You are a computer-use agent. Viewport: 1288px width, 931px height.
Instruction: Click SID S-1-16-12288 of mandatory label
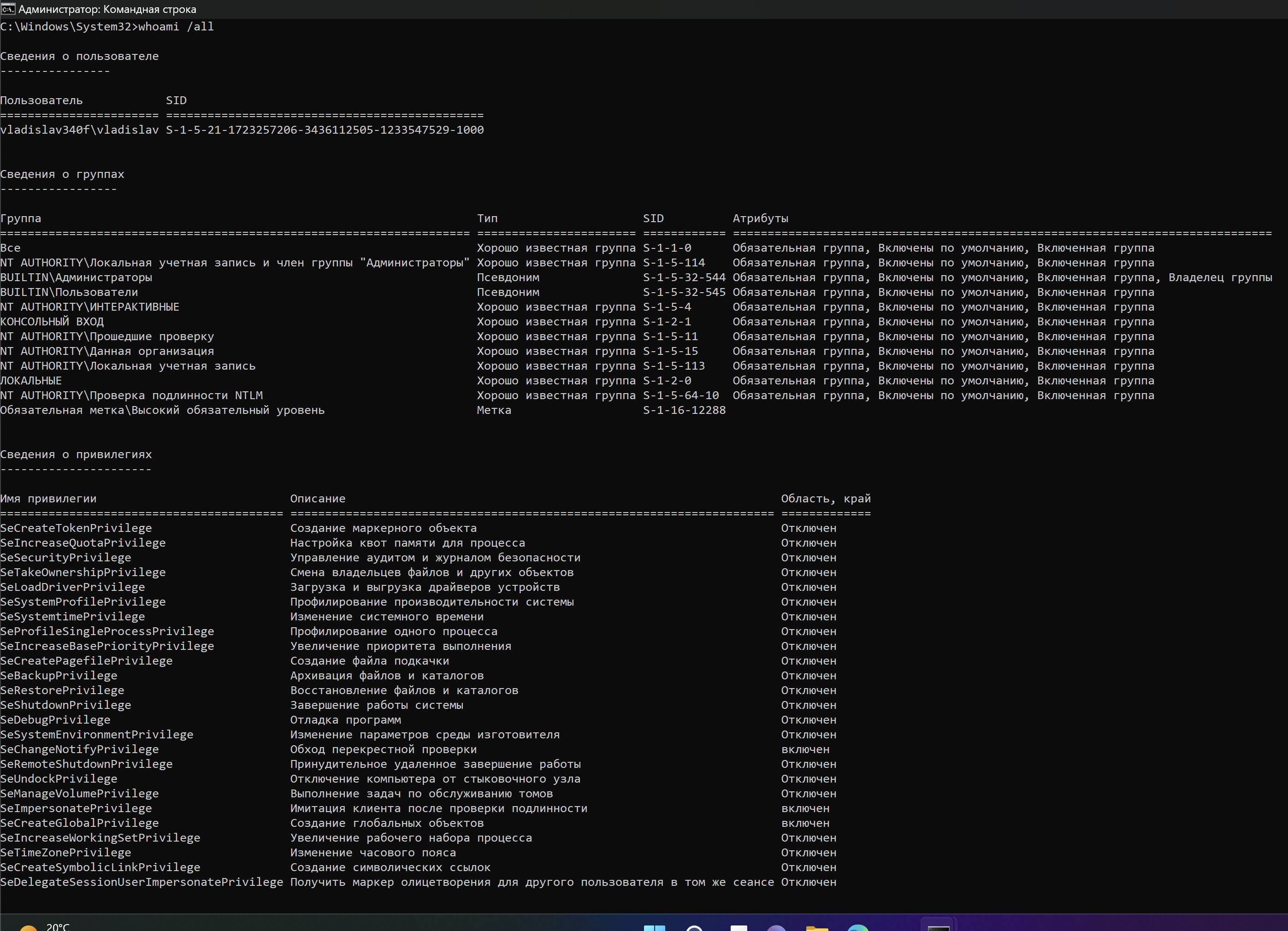point(684,411)
